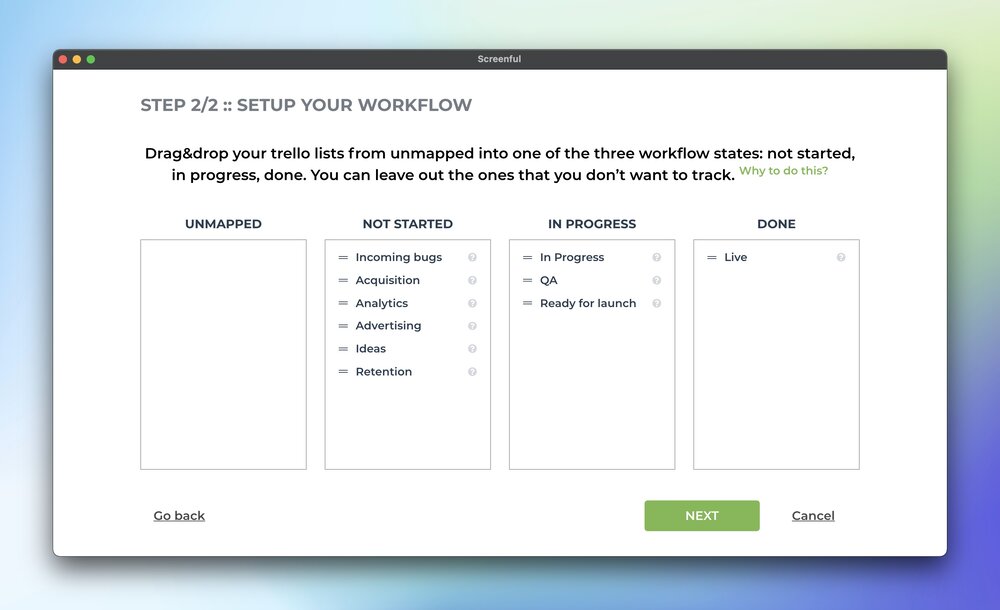Select the Acquisition list name
The image size is (1000, 610).
click(388, 280)
